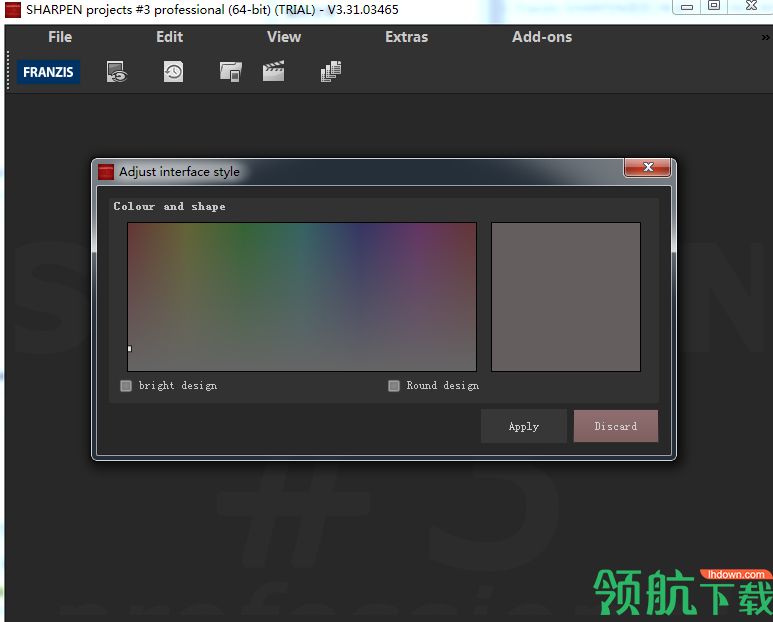
Task: Open the File menu
Action: [x=60, y=37]
